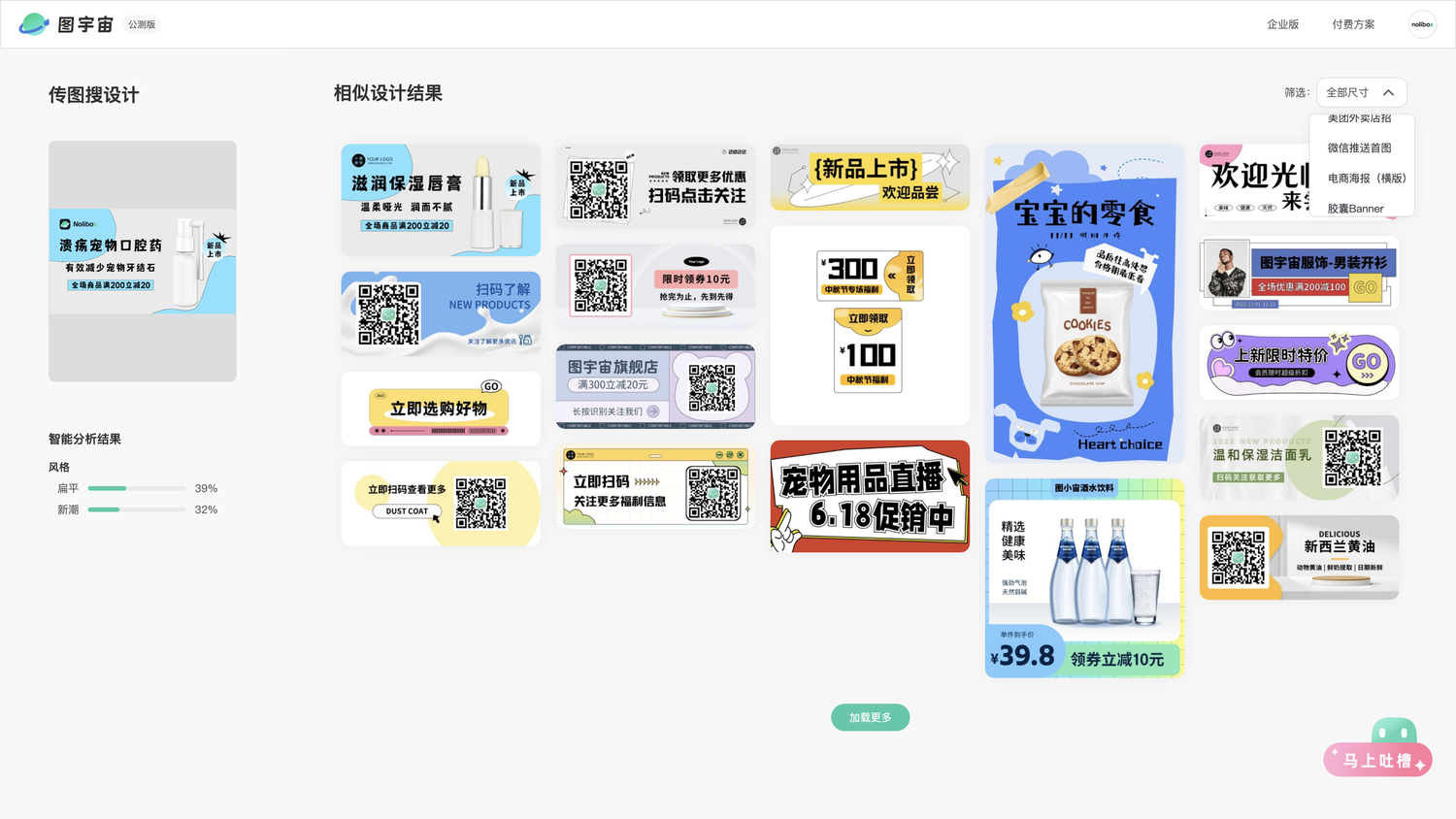This screenshot has width=1456, height=819.
Task: Click the 传图搜设计 heading
Action: click(94, 95)
